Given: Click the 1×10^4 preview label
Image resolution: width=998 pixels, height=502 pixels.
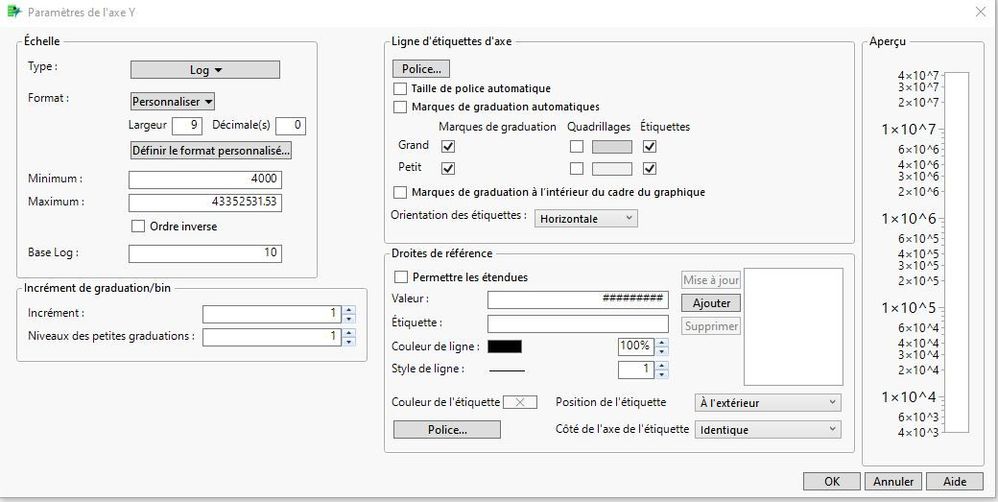Looking at the screenshot, I should (908, 398).
